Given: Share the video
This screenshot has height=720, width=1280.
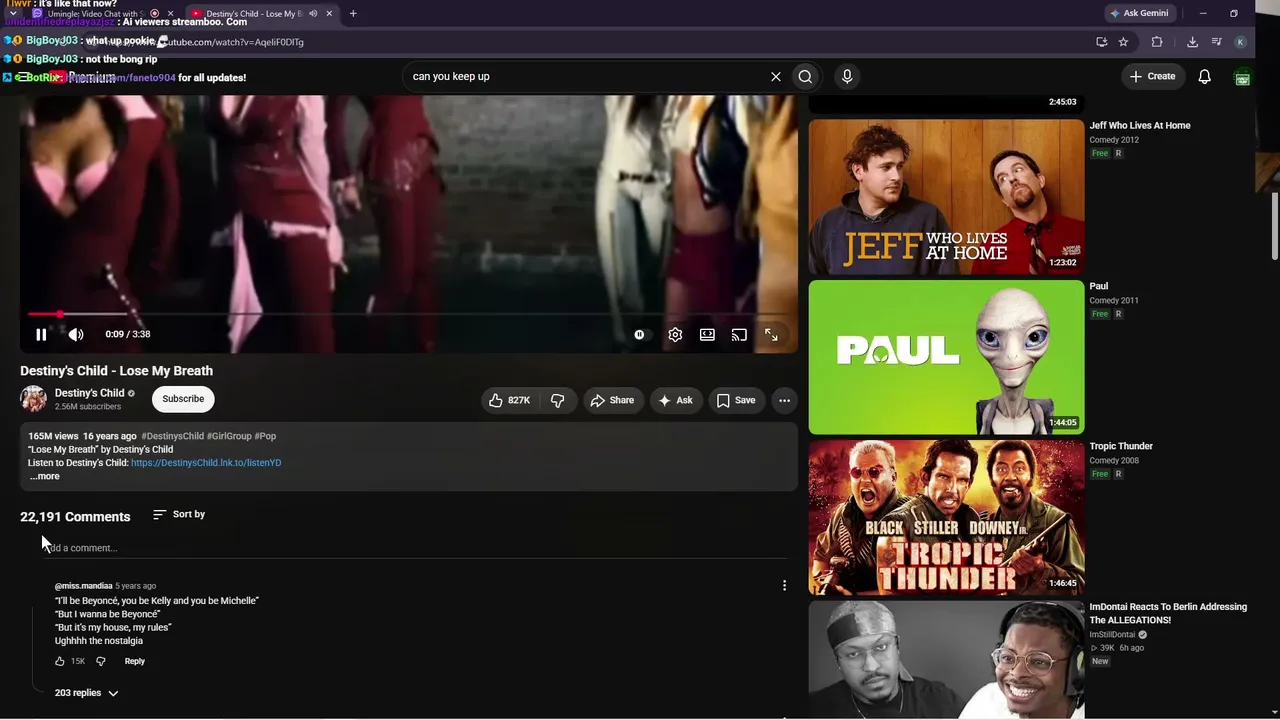Looking at the screenshot, I should tap(612, 400).
